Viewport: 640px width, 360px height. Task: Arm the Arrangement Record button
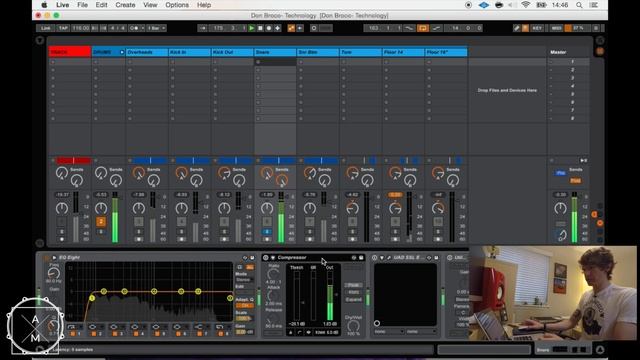tap(269, 28)
